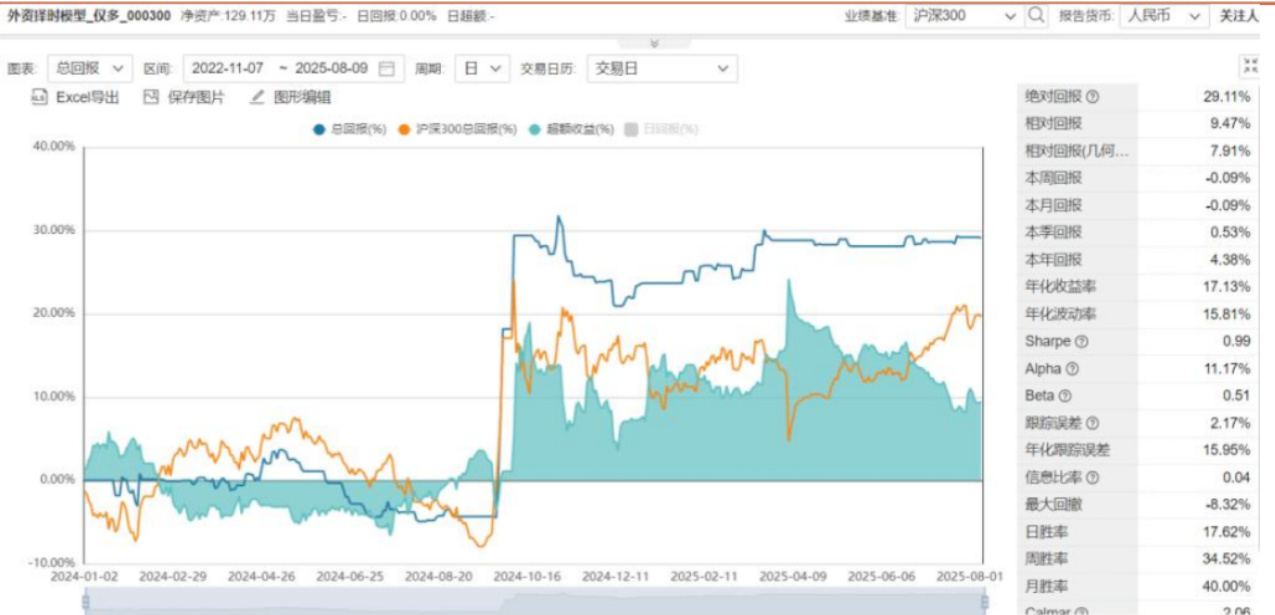Click the 保存图片 save image icon

(152, 97)
